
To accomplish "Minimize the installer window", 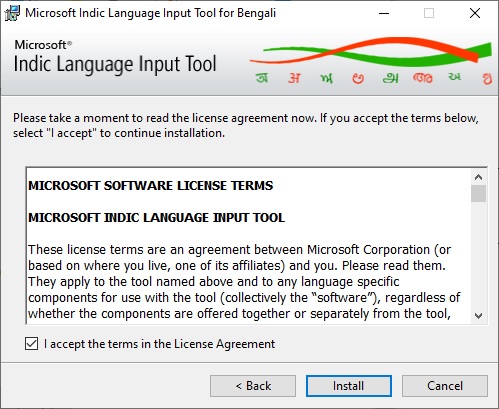I will click(x=384, y=13).
